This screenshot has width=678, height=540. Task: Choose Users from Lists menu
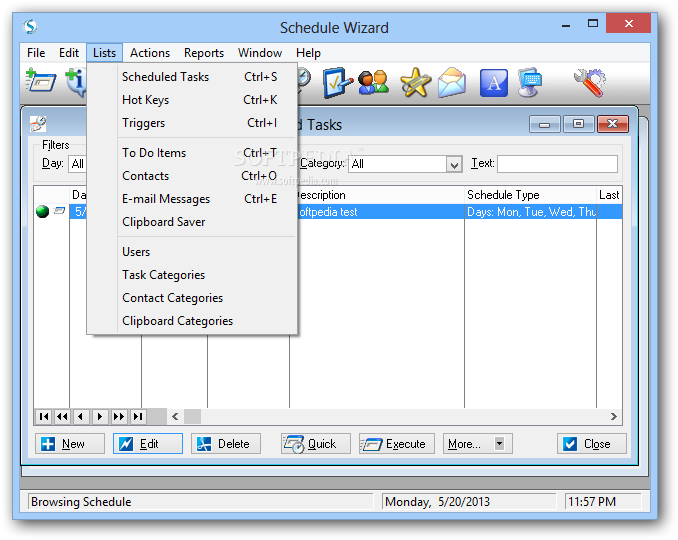(x=192, y=252)
